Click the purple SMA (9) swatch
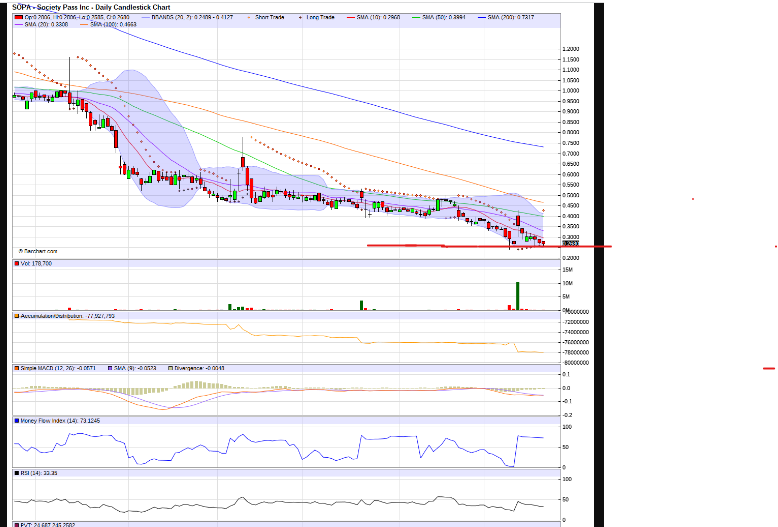 coord(110,368)
